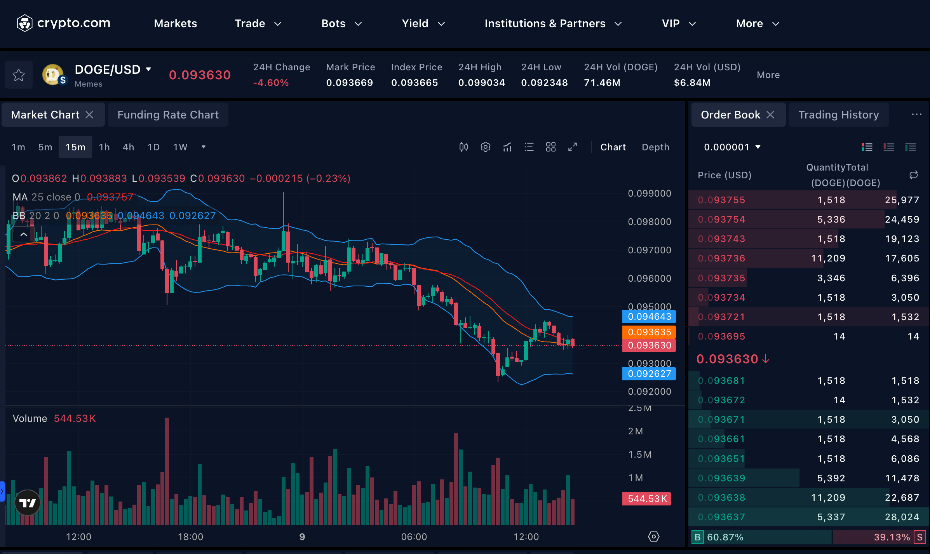Add DOGE/USD to favorites with the star
The width and height of the screenshot is (930, 554).
point(18,75)
